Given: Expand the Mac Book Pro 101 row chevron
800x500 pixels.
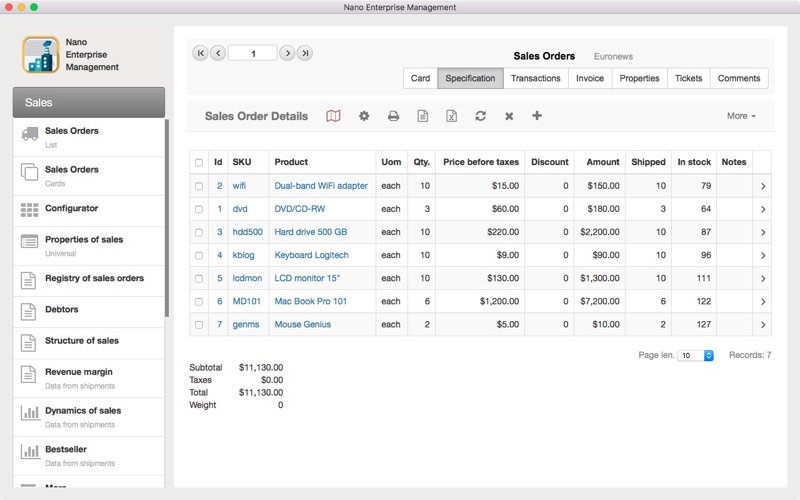Looking at the screenshot, I should click(x=763, y=302).
